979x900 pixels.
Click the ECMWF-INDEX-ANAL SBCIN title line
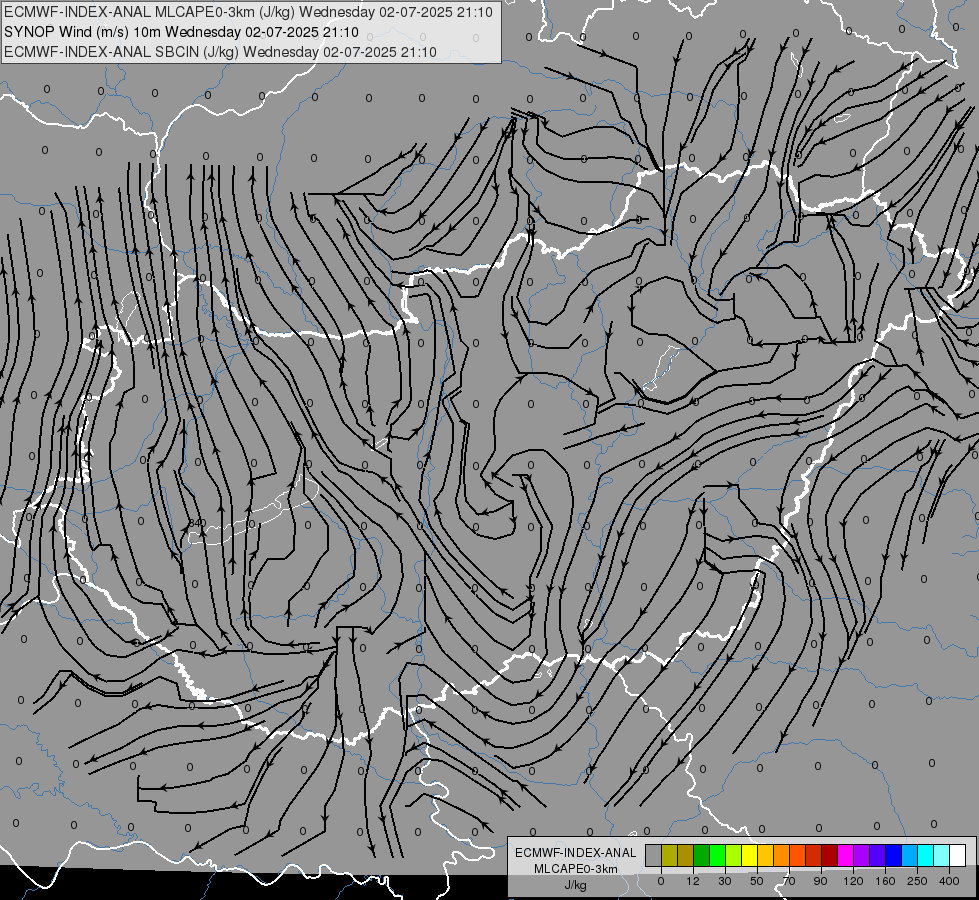[220, 52]
